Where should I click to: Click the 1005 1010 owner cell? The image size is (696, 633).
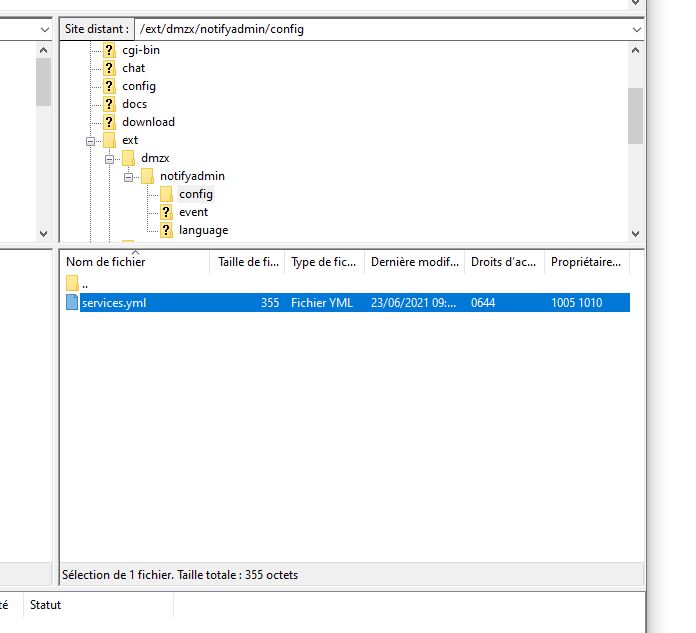click(577, 303)
